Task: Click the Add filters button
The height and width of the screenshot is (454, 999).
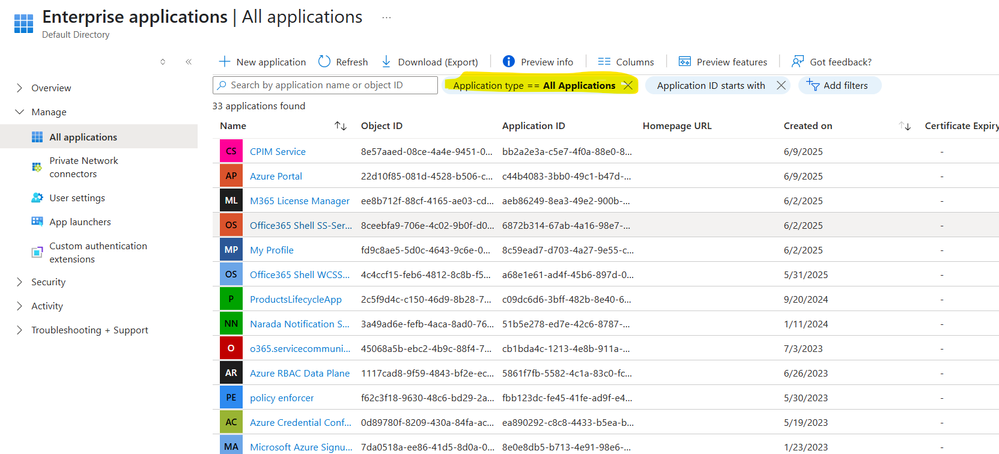Action: point(840,85)
